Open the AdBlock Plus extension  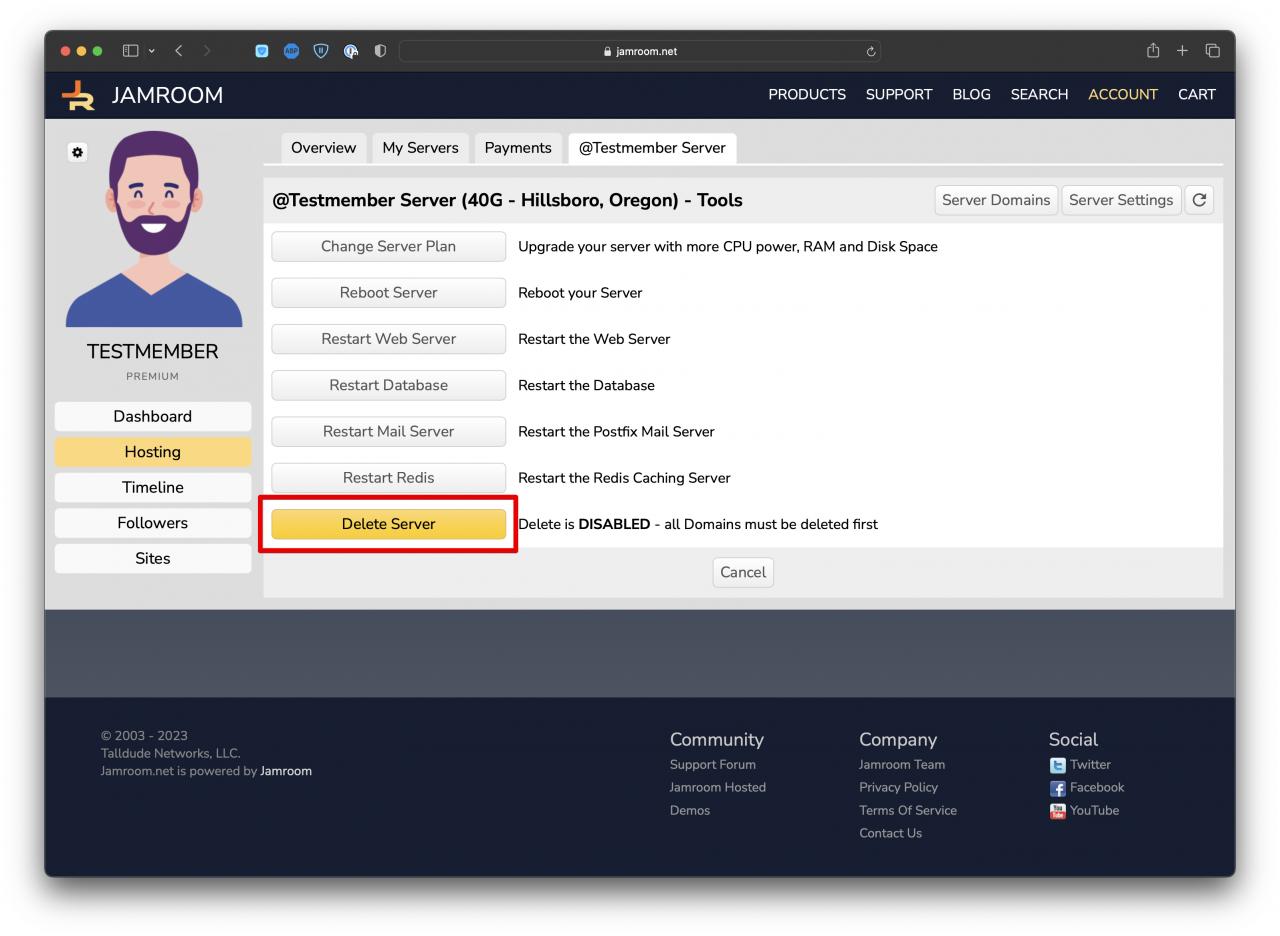pos(291,51)
